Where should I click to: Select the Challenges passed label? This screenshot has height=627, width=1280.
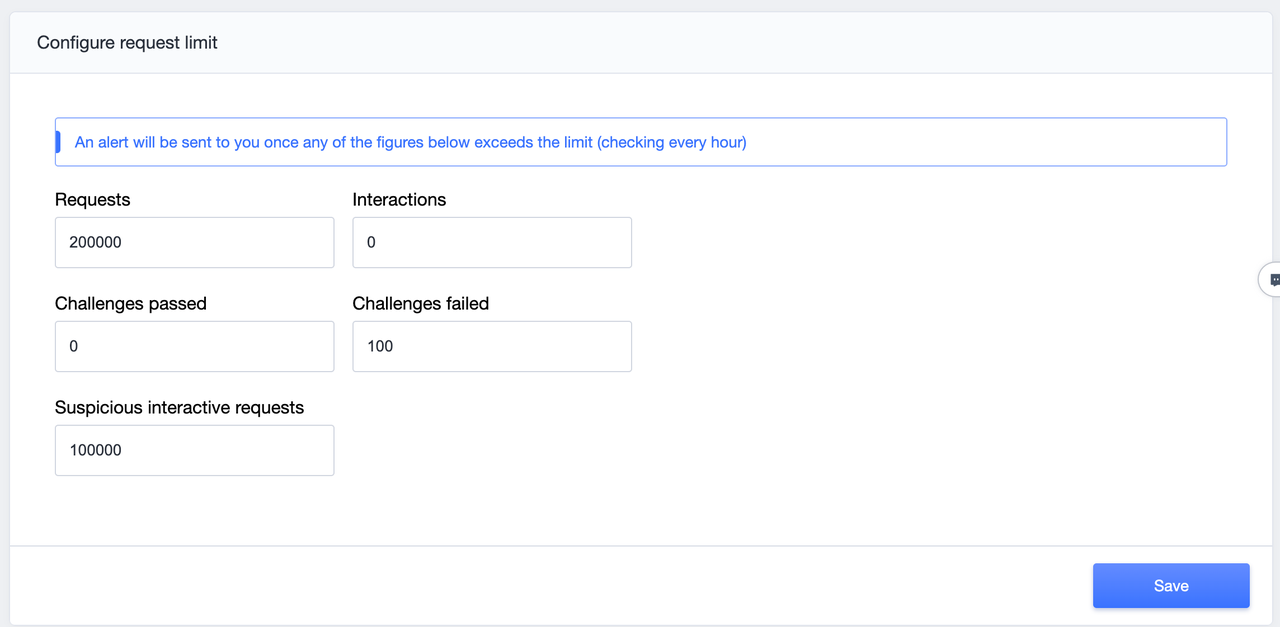(131, 304)
